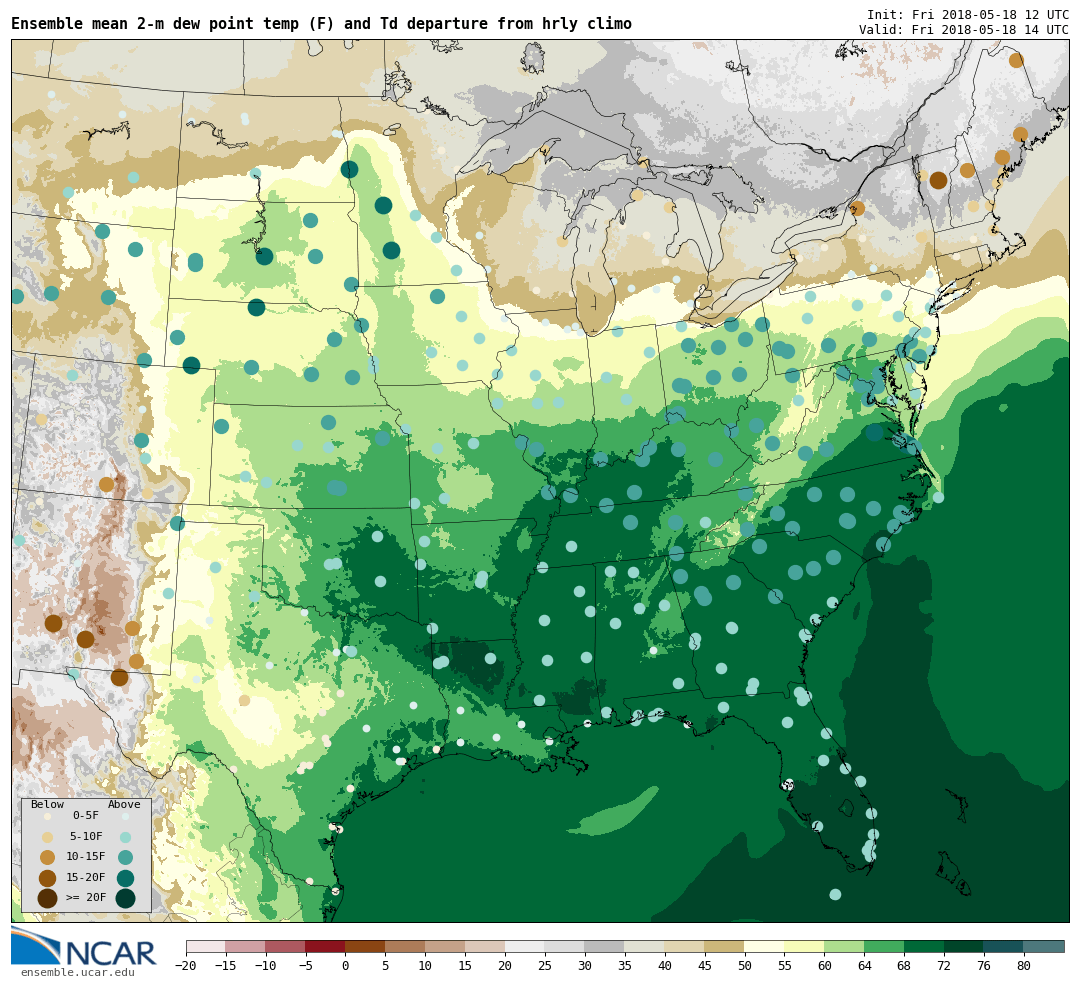Select colorbar swatch between 5 and 10

pos(406,947)
